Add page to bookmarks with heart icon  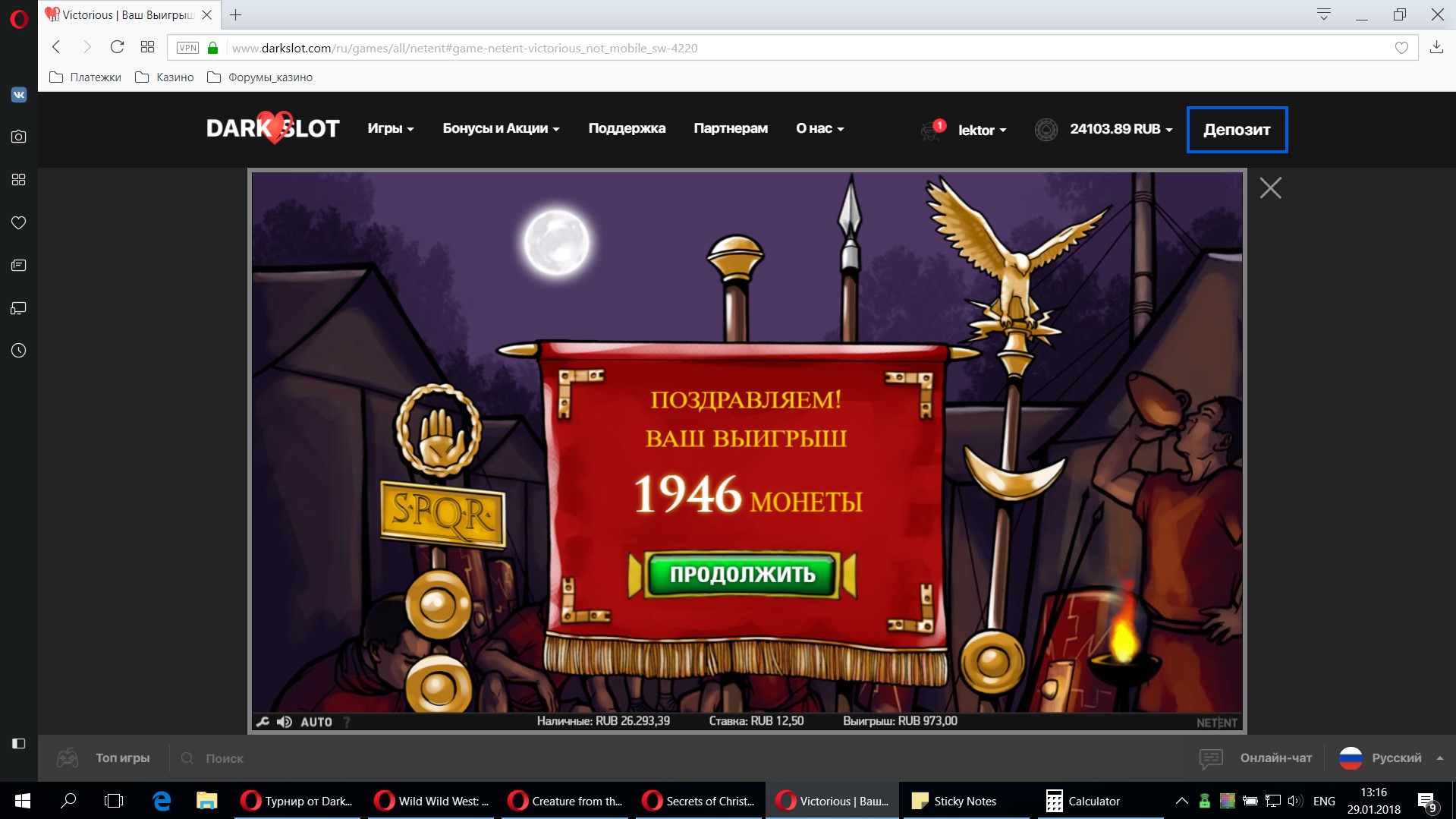1401,48
